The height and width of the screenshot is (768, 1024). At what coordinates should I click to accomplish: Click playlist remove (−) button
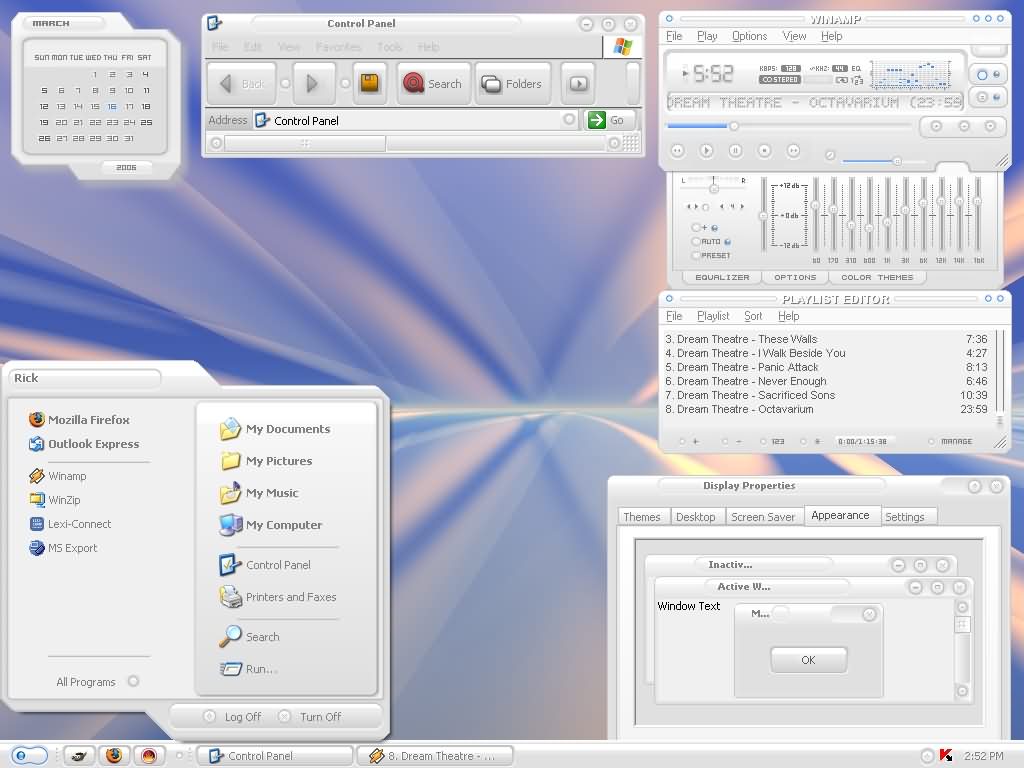click(x=732, y=441)
